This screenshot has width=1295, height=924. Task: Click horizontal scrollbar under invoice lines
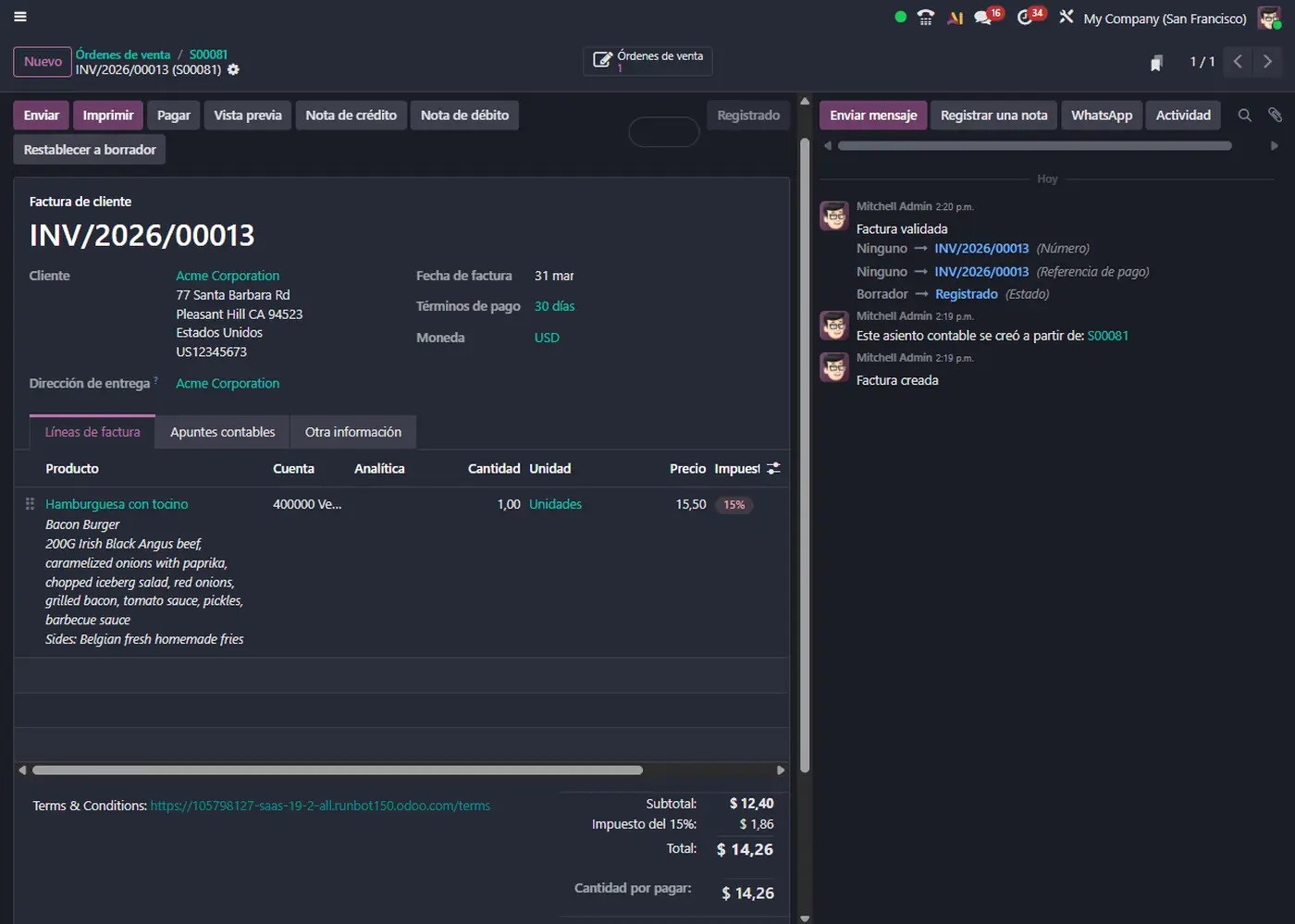pos(337,770)
